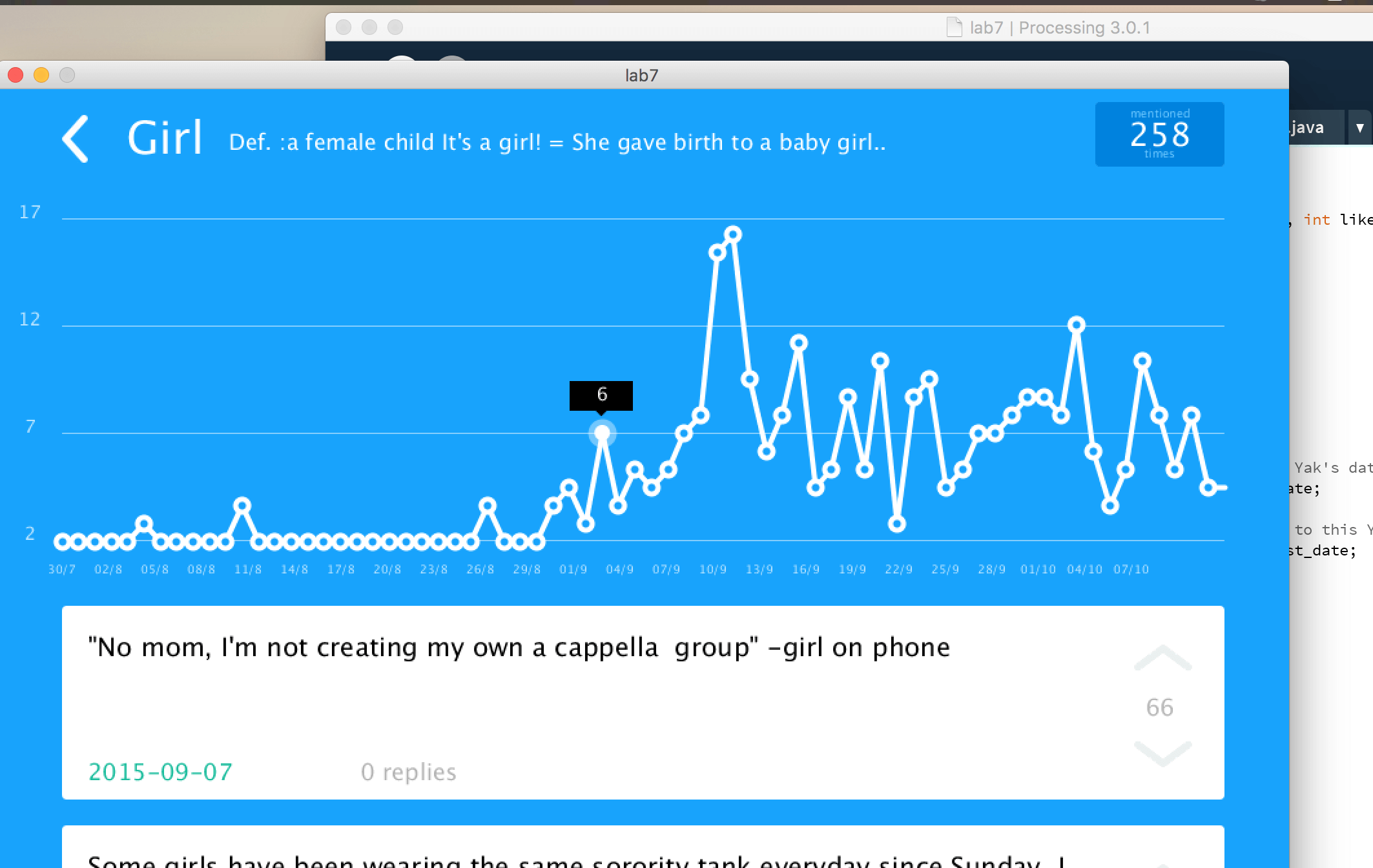The width and height of the screenshot is (1373, 868).
Task: Upvote the a cappella group post
Action: coord(1162,659)
